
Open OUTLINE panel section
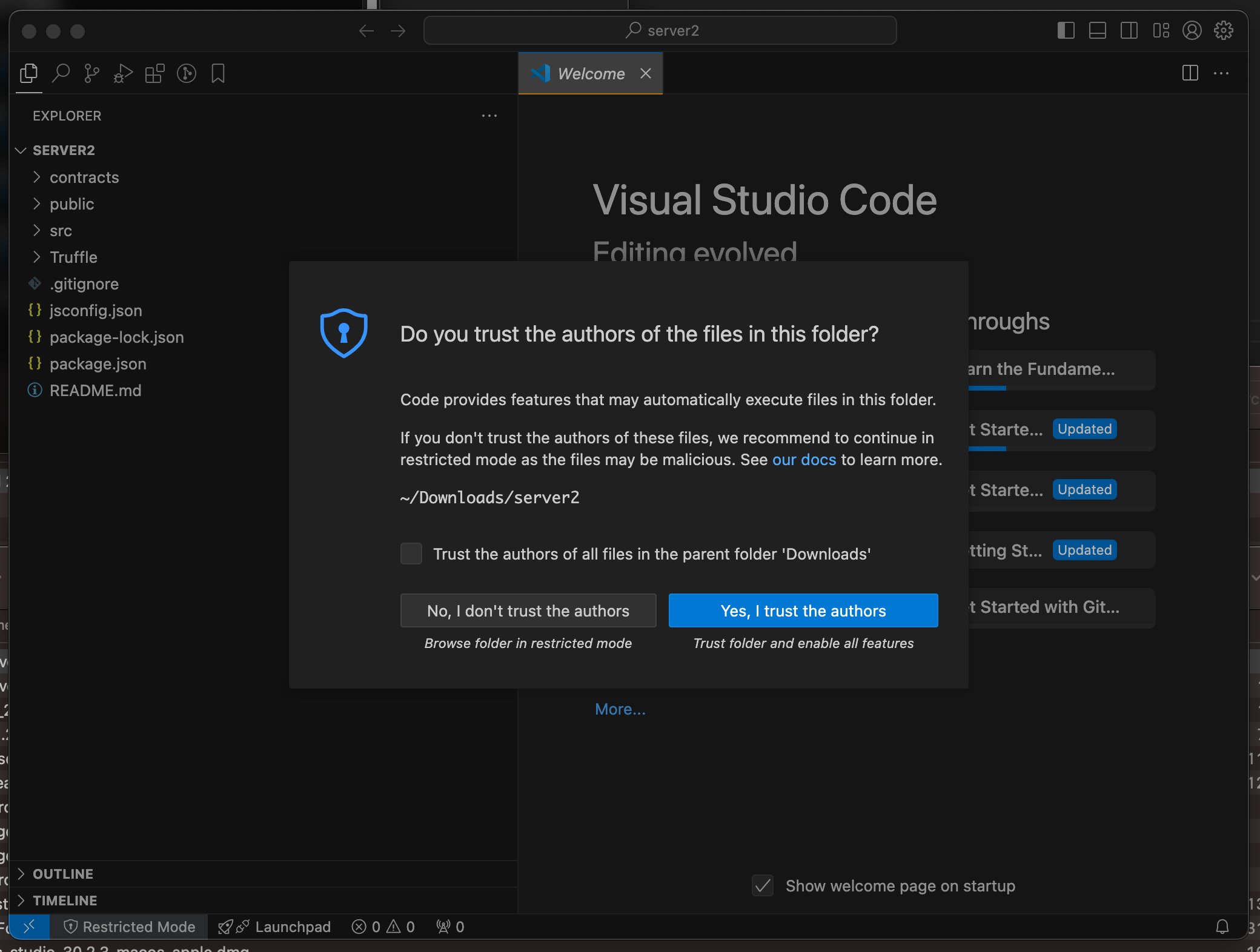coord(64,873)
